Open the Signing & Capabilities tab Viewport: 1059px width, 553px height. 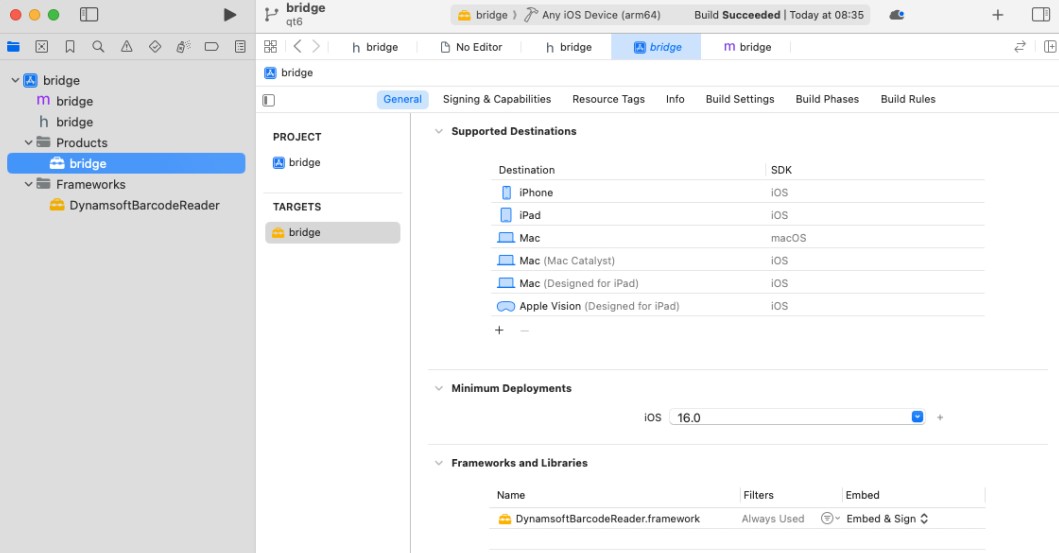tap(496, 99)
